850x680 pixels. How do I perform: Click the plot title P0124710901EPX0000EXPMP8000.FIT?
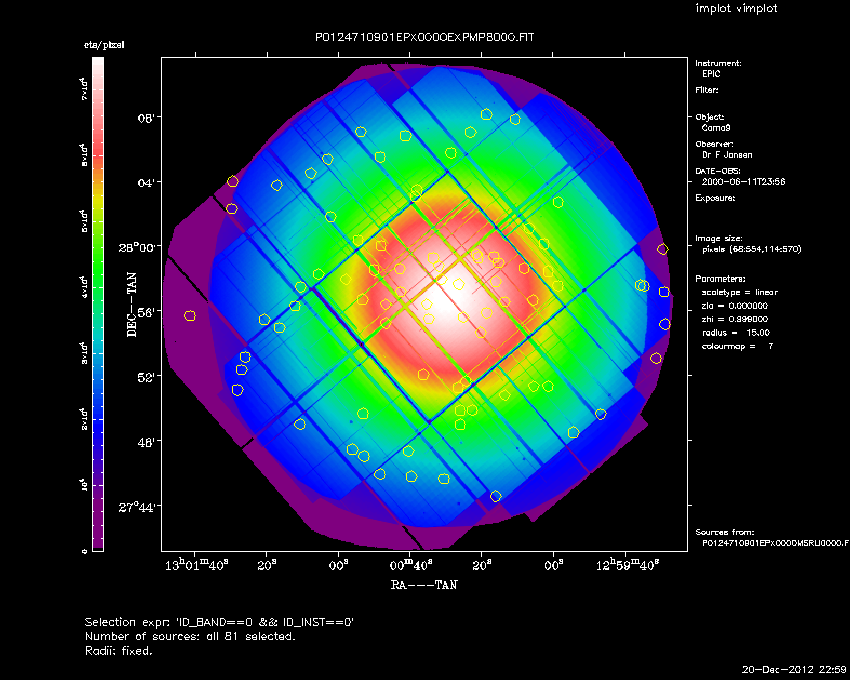424,37
